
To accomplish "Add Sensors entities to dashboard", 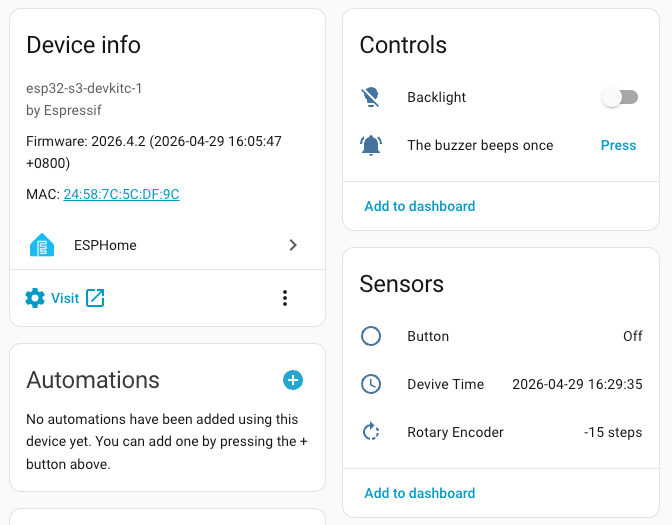I will click(x=420, y=493).
